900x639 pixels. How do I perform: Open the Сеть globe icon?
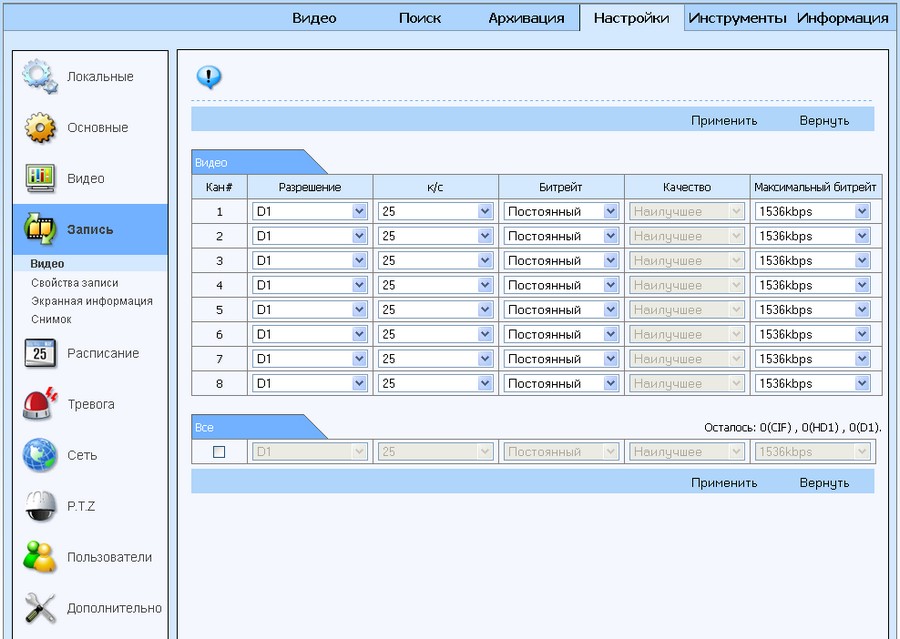pos(40,455)
